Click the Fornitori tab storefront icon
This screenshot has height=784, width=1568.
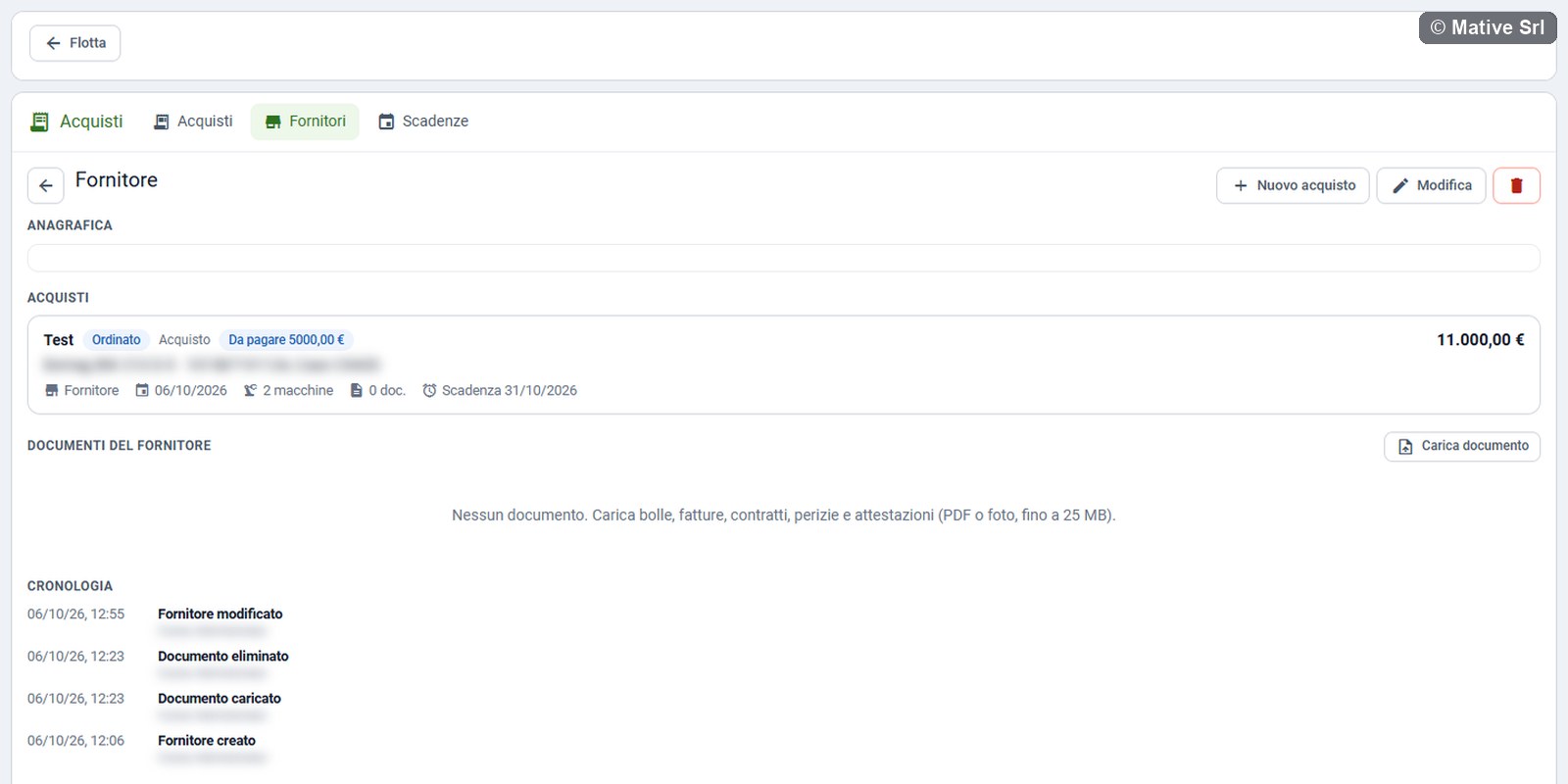(273, 122)
